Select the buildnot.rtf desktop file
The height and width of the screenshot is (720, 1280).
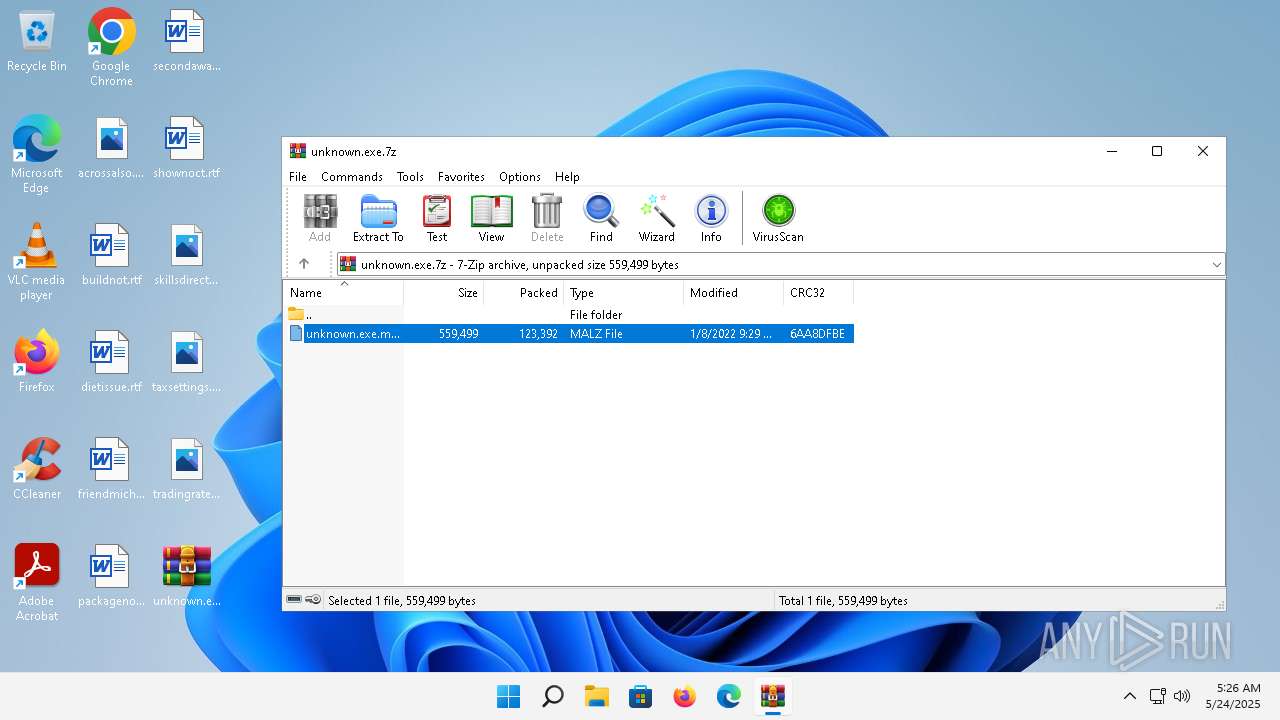[x=111, y=255]
